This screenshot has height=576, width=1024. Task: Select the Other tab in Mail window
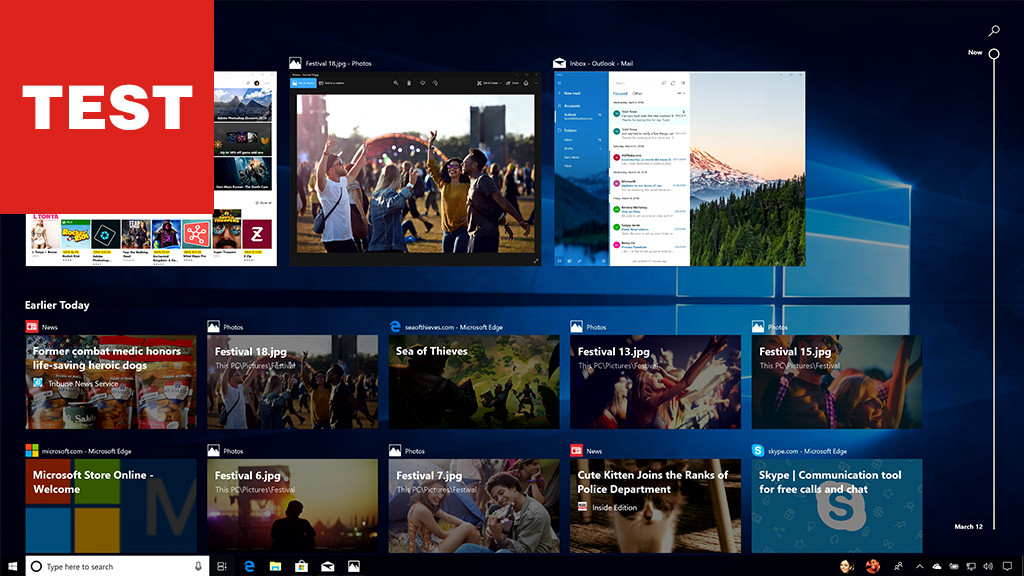pos(637,93)
